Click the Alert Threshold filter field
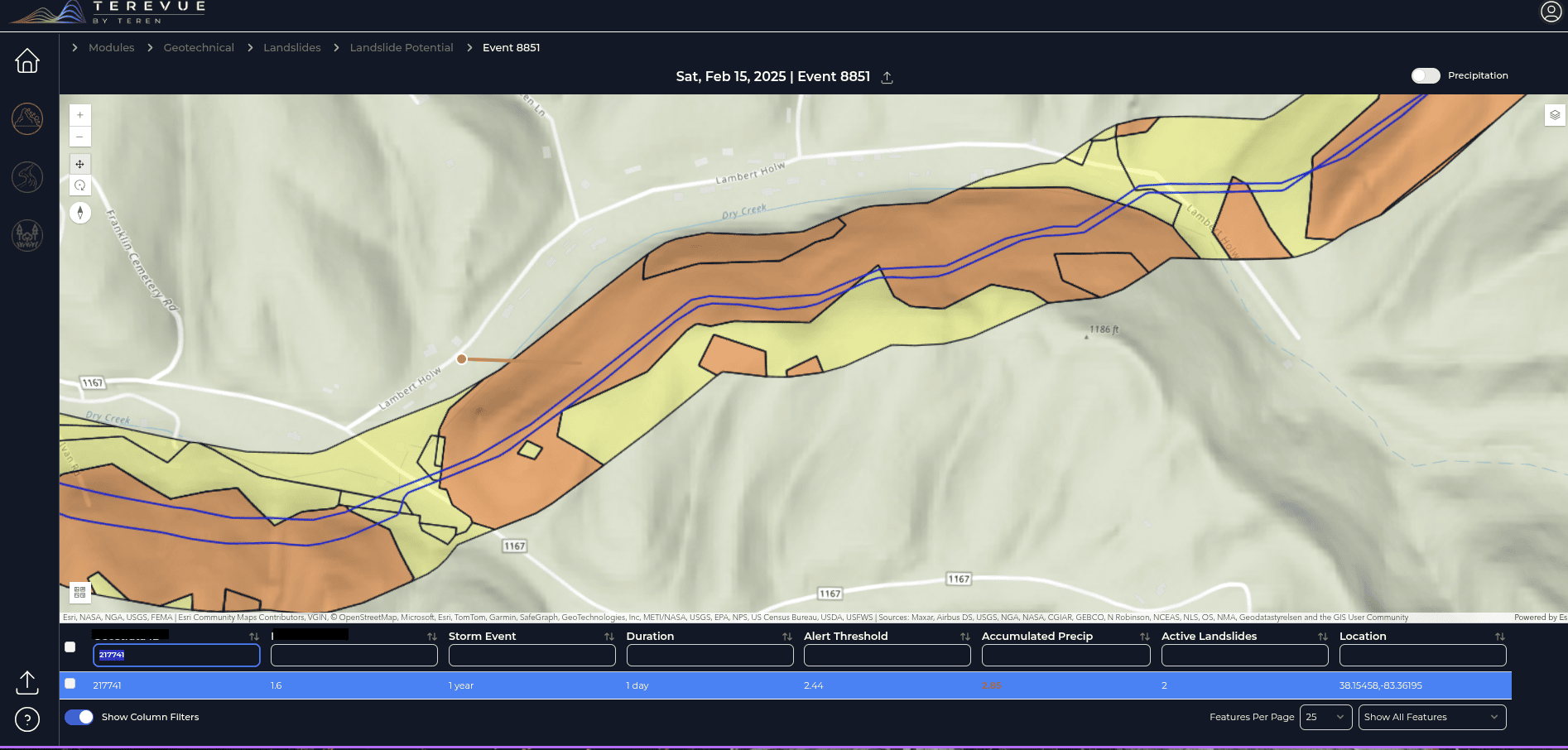The image size is (1568, 750). (887, 655)
